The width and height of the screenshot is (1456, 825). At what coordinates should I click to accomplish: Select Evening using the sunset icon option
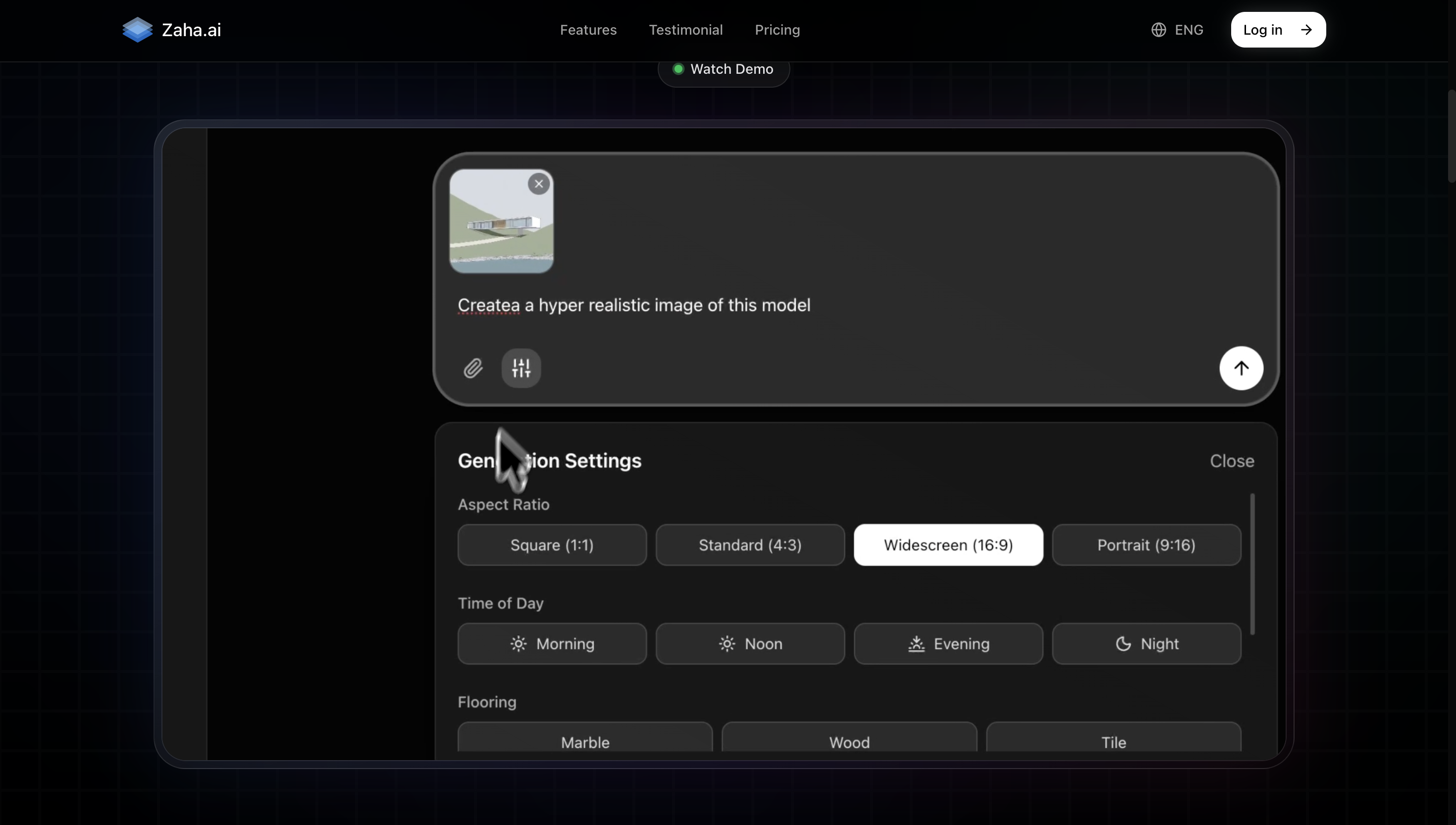[948, 643]
